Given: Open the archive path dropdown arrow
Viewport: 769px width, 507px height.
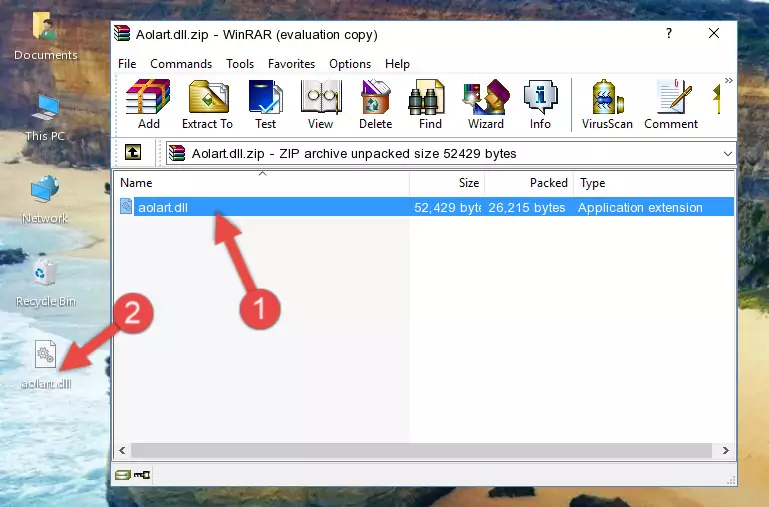Looking at the screenshot, I should (727, 153).
